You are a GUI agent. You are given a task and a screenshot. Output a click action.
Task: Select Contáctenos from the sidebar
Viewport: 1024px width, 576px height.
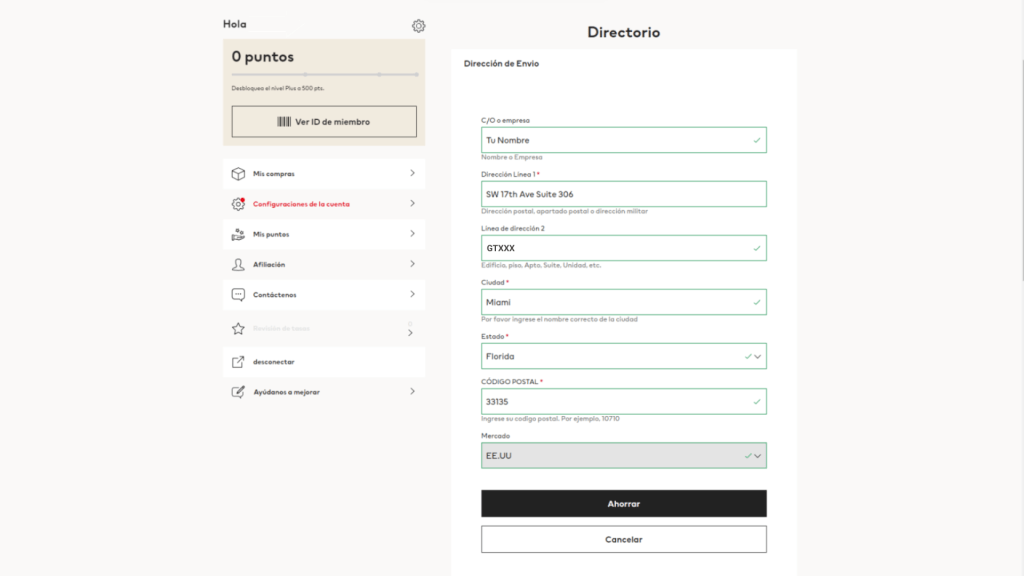[x=324, y=295]
